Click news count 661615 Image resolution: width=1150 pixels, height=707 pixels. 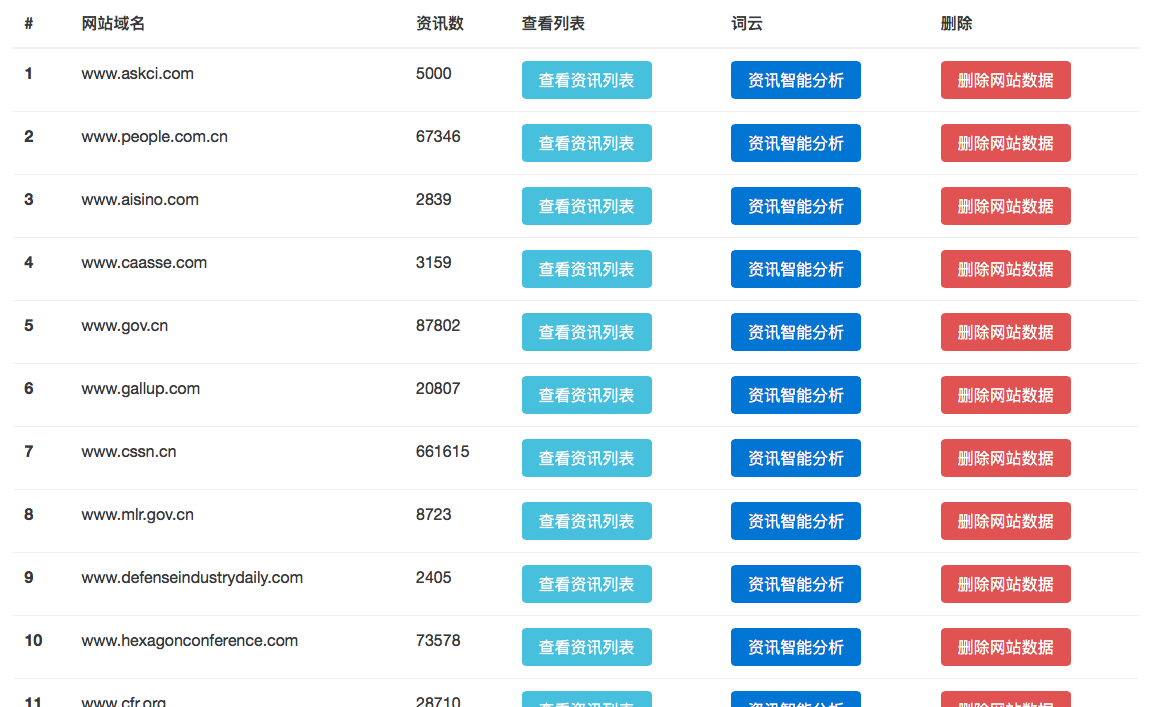pos(442,452)
